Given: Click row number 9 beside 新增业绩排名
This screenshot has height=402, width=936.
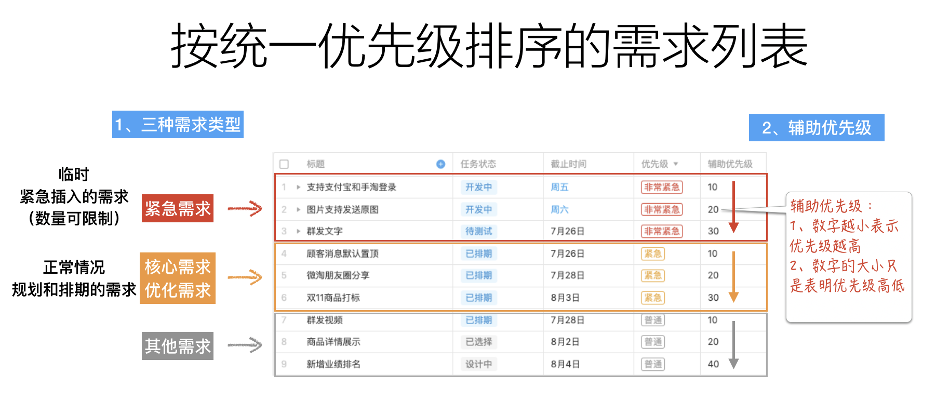Looking at the screenshot, I should click(284, 364).
